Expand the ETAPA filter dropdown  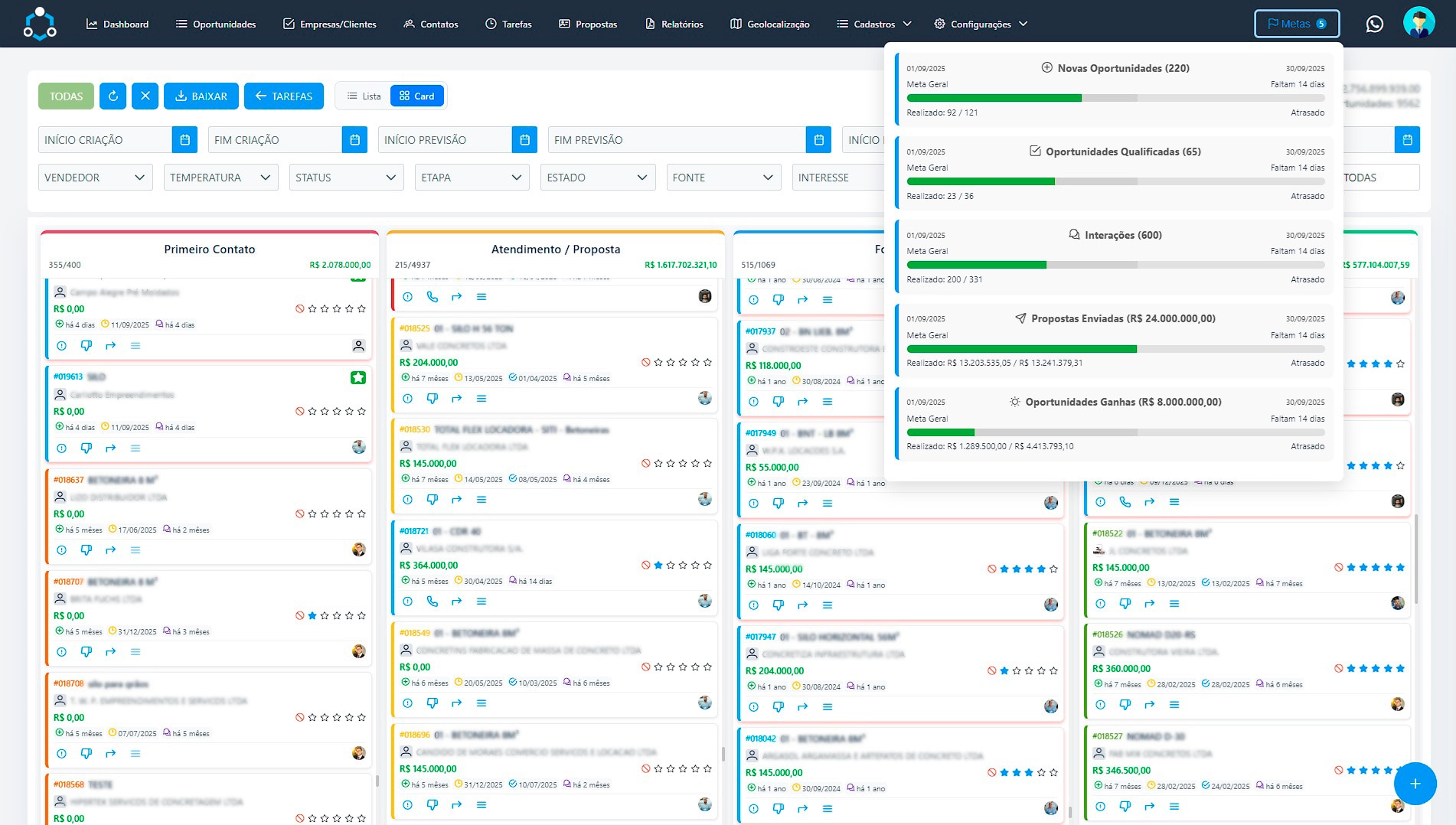pyautogui.click(x=471, y=178)
